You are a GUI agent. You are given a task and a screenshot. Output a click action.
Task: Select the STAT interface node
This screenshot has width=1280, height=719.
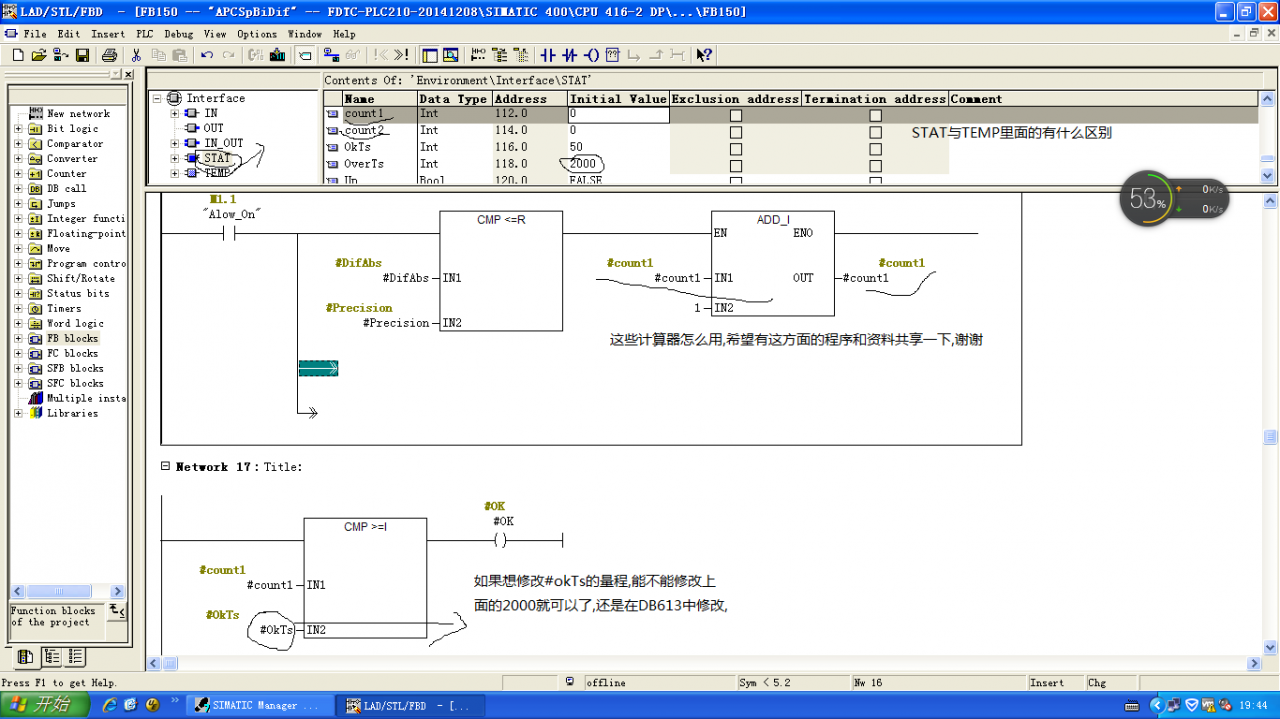point(217,158)
